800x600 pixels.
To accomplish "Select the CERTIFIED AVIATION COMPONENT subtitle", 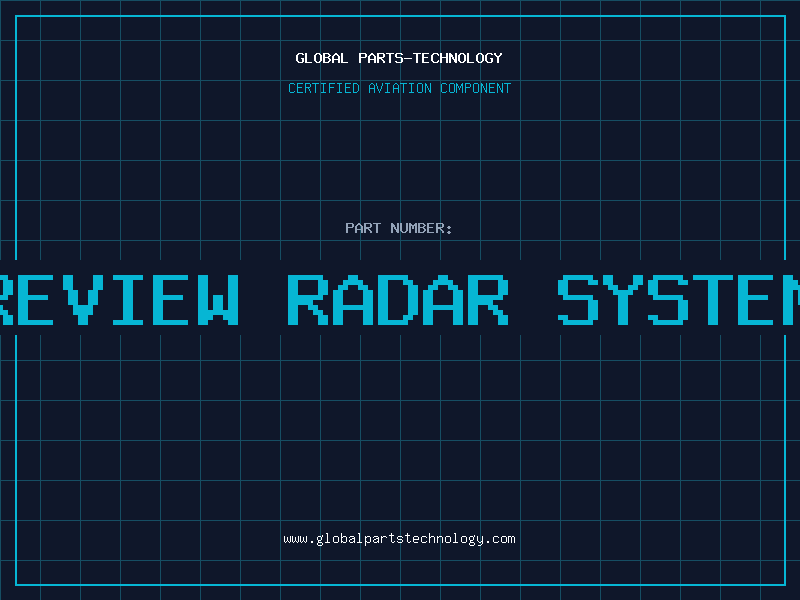I will (x=399, y=88).
